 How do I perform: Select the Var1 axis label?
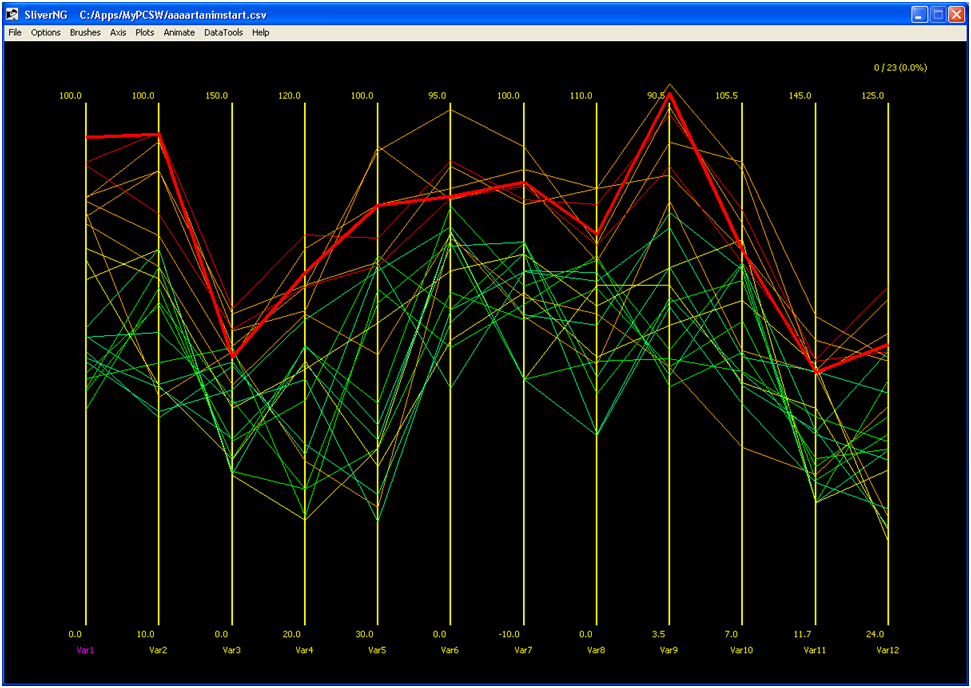86,650
